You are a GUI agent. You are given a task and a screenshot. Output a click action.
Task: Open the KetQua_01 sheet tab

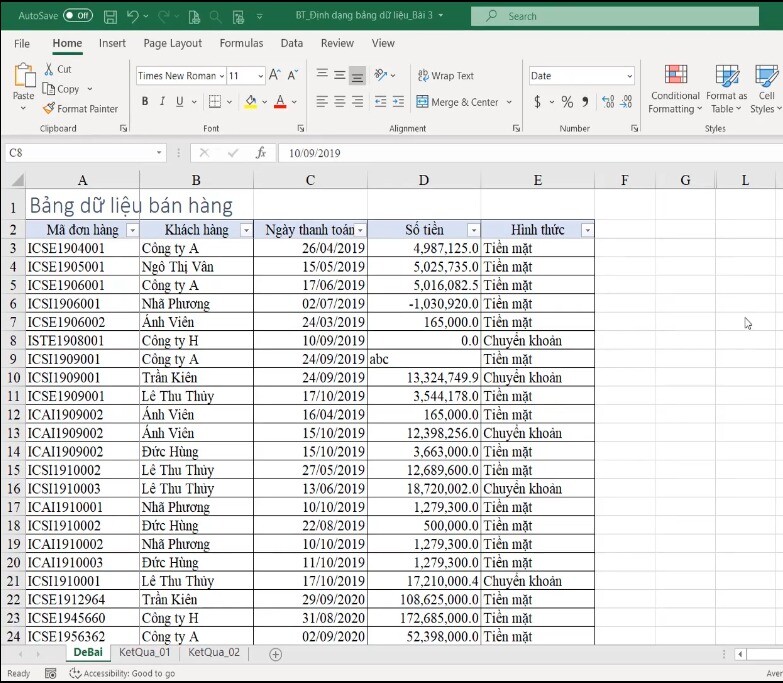click(x=144, y=653)
